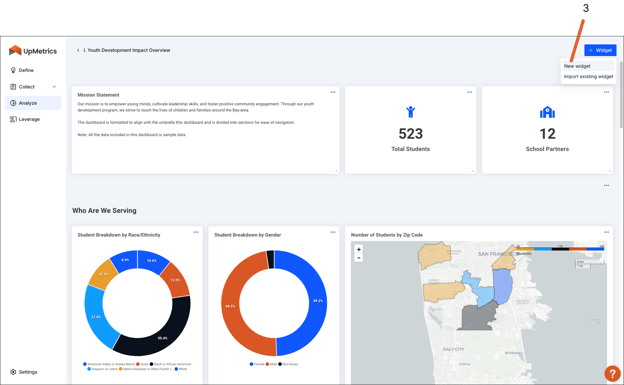Choose Import existing widget

[588, 76]
